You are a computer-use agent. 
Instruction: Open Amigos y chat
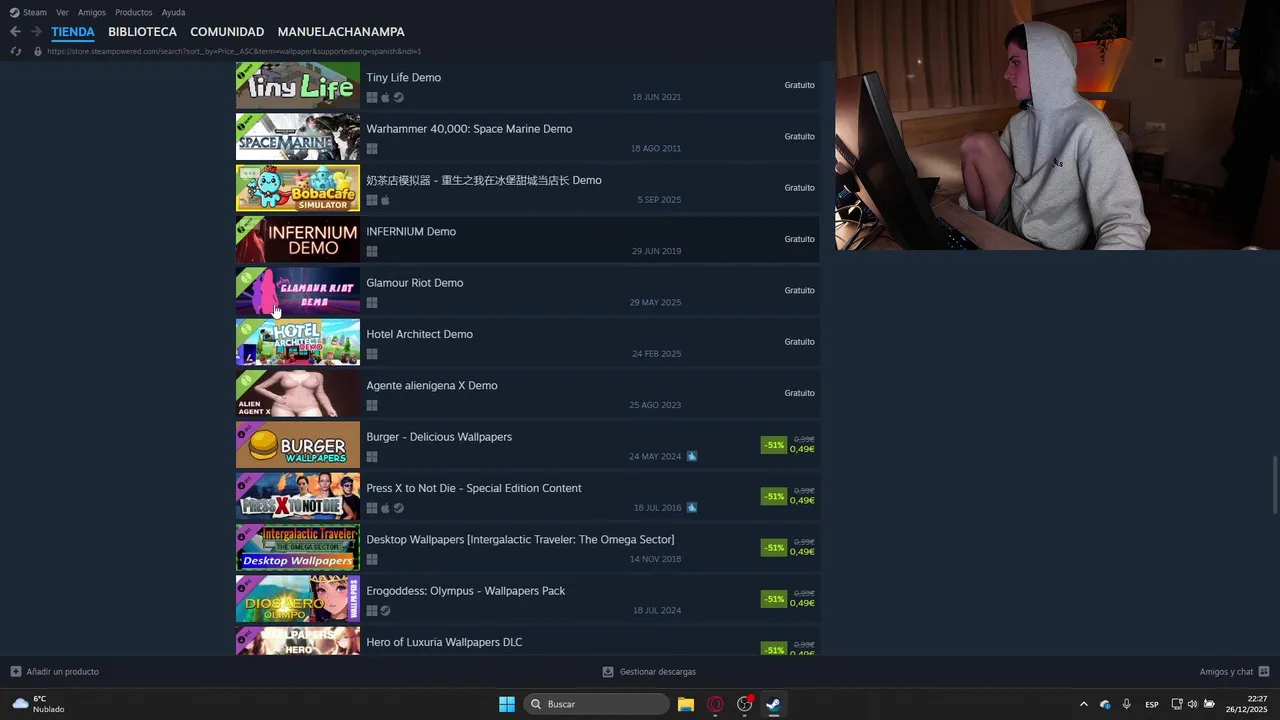coord(1234,672)
